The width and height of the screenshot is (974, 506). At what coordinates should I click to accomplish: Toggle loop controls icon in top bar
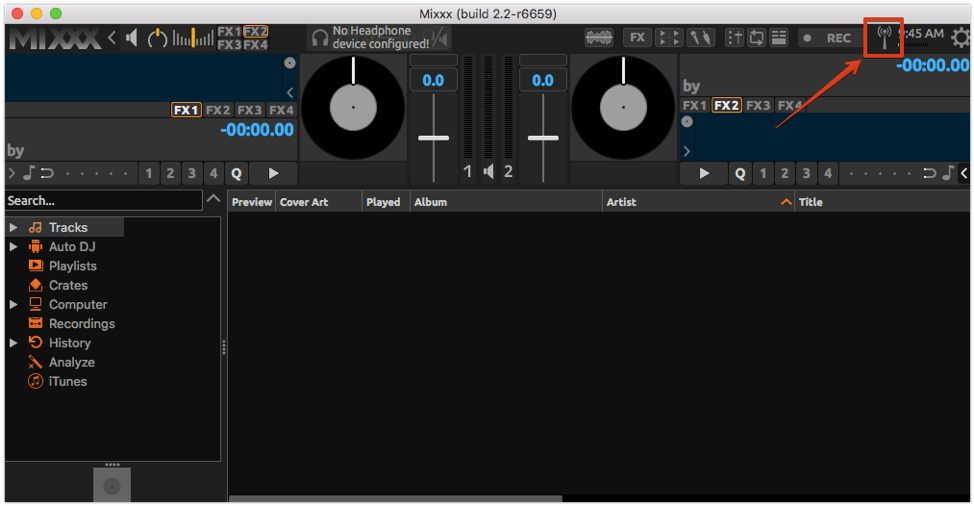pos(757,38)
